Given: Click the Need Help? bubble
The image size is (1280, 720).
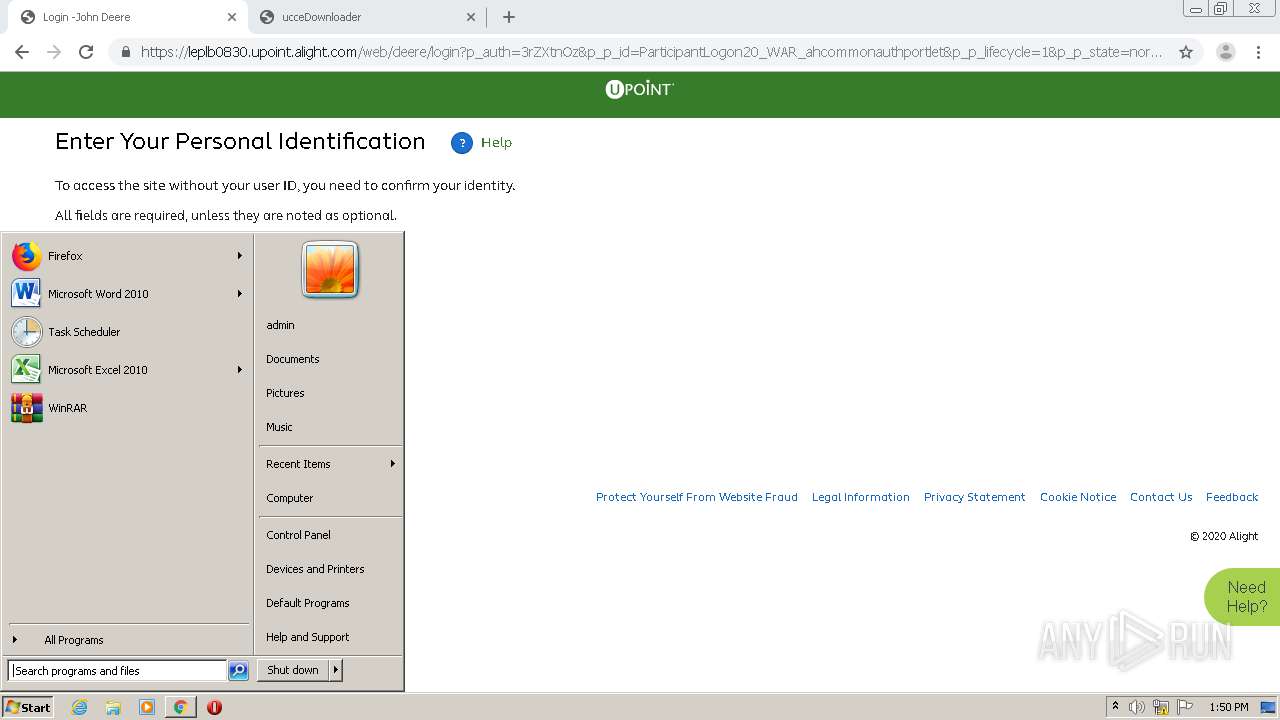Looking at the screenshot, I should [1243, 597].
